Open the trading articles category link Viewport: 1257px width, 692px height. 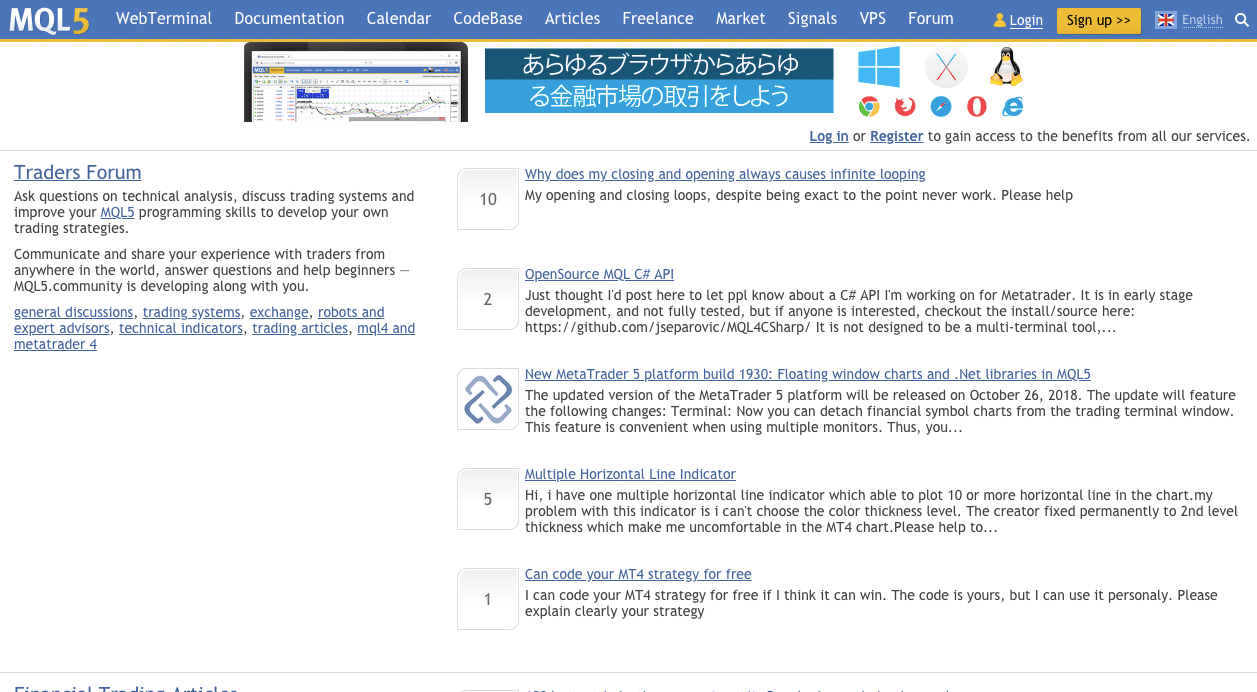click(x=300, y=328)
